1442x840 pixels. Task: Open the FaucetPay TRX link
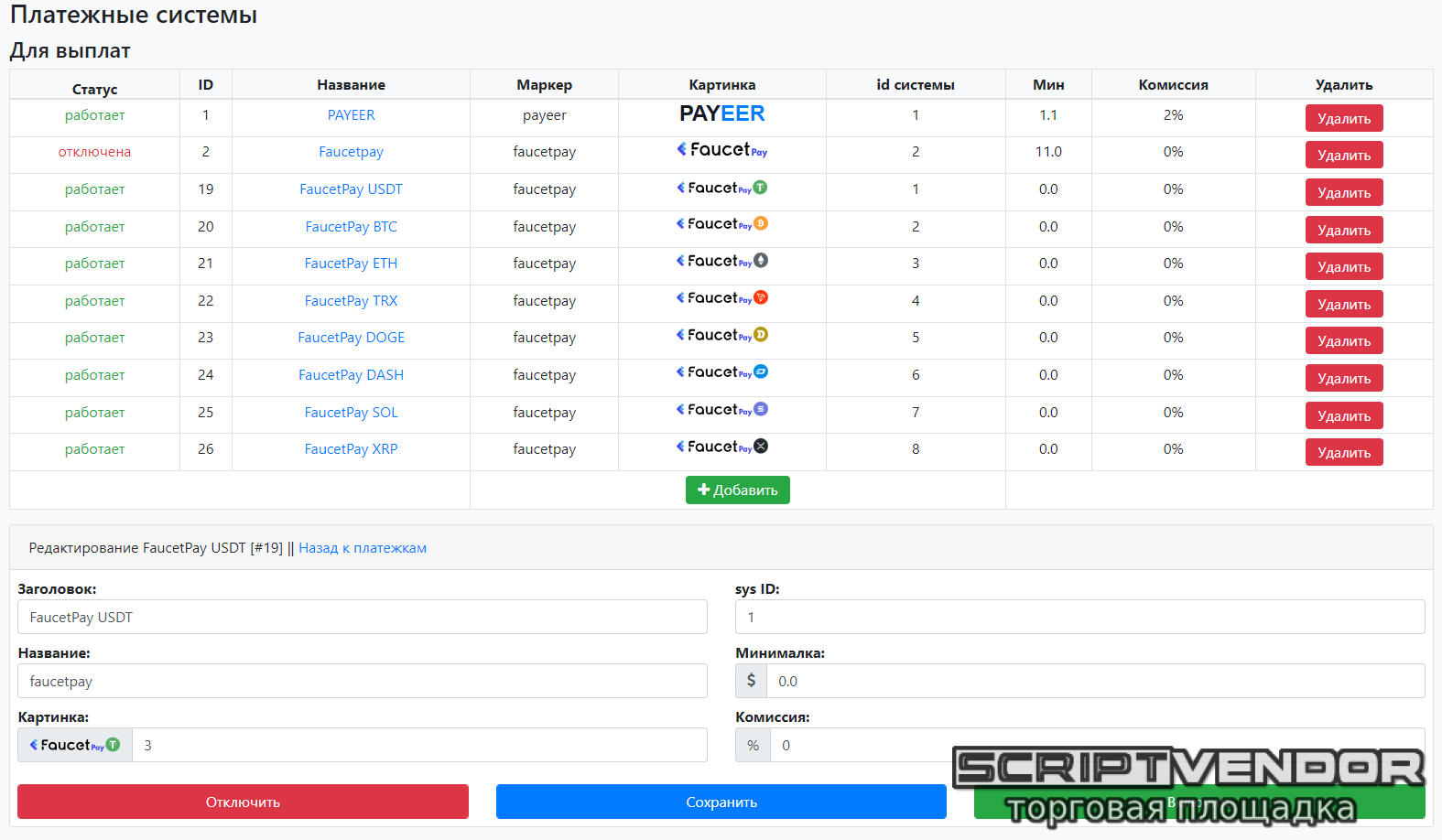352,301
